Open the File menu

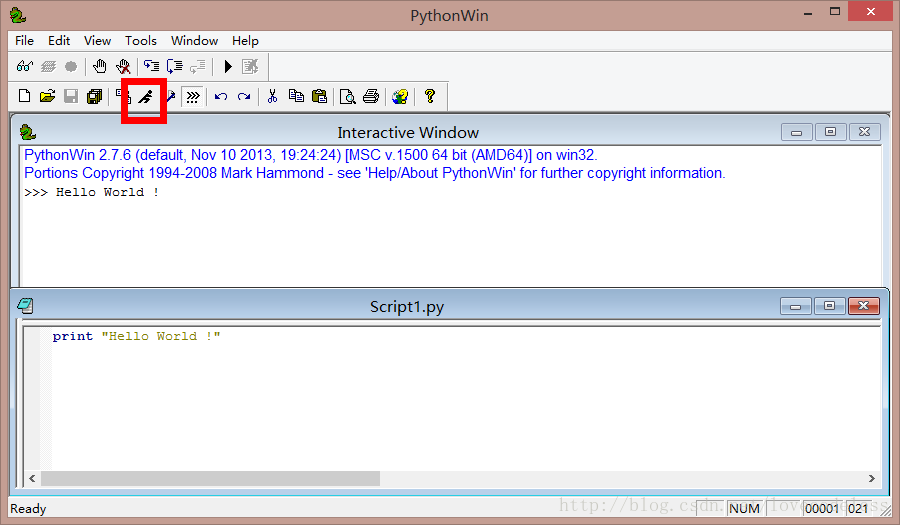click(24, 41)
